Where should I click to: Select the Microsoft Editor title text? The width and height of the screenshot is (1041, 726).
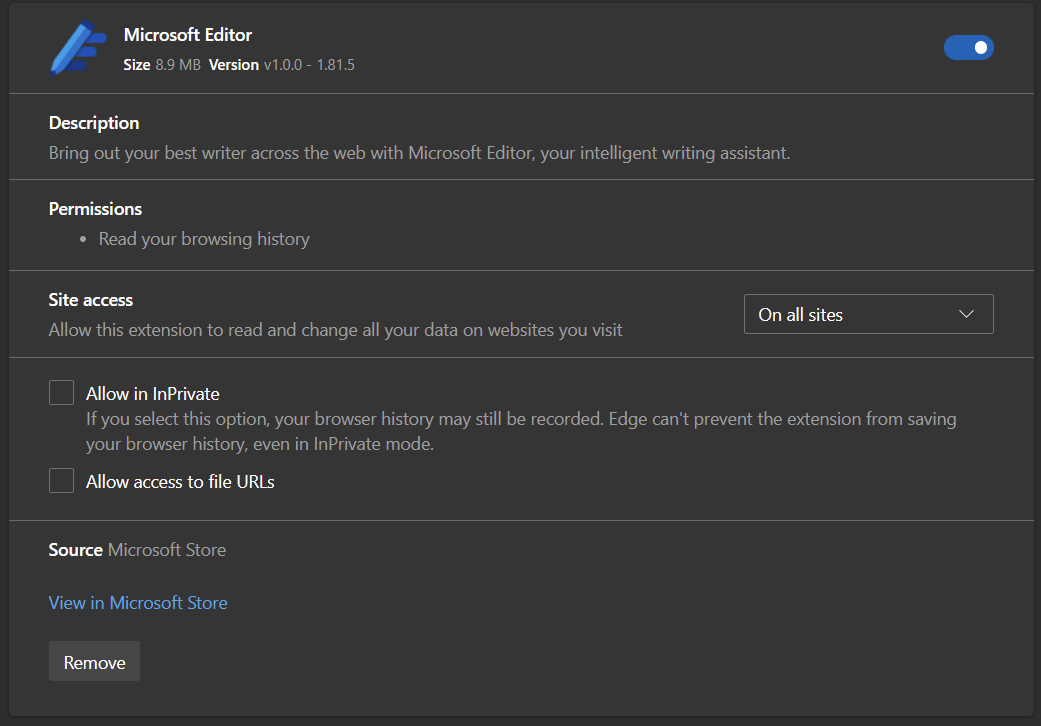coord(188,35)
